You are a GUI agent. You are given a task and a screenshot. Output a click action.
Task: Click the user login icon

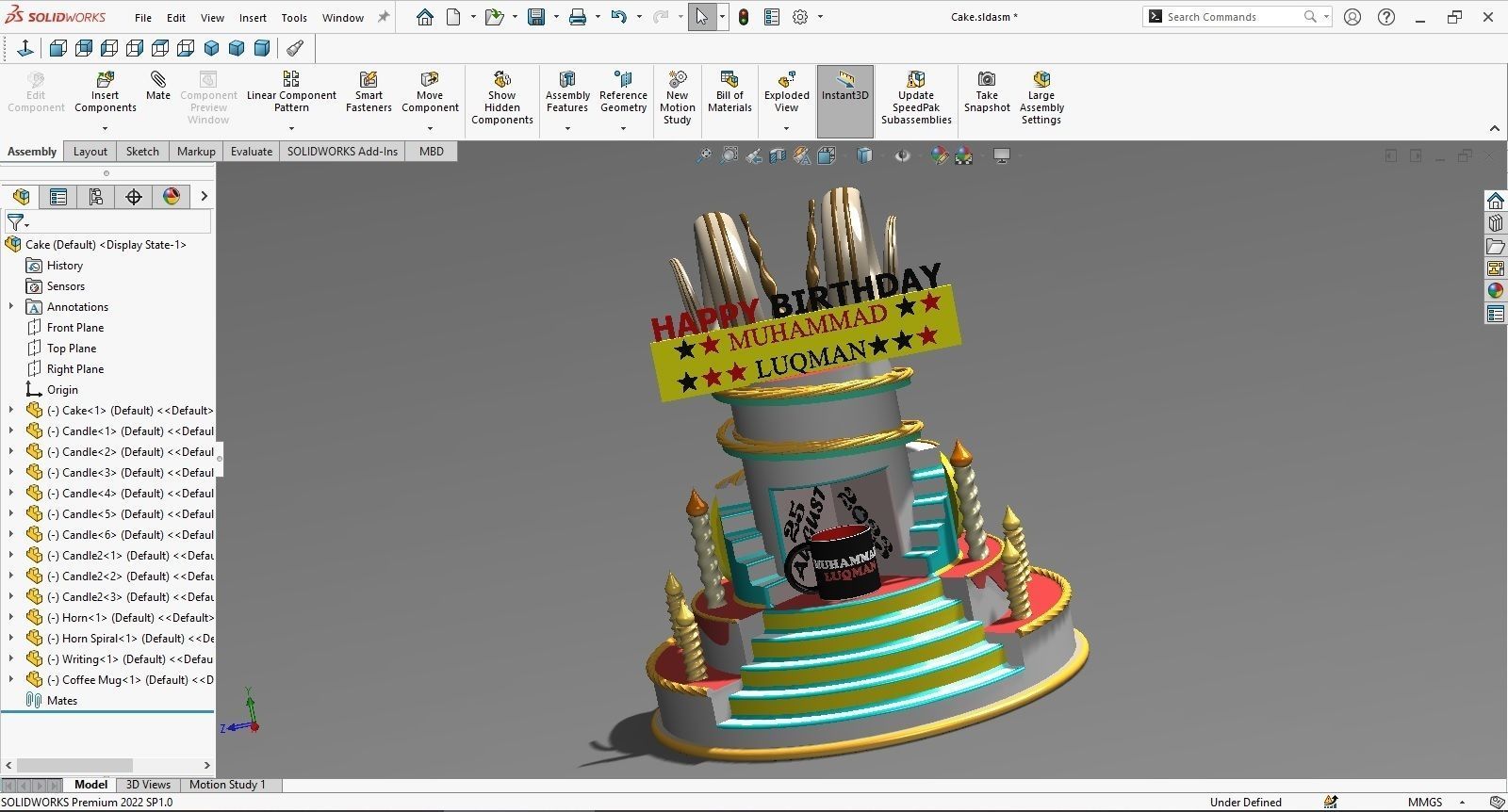(x=1352, y=17)
